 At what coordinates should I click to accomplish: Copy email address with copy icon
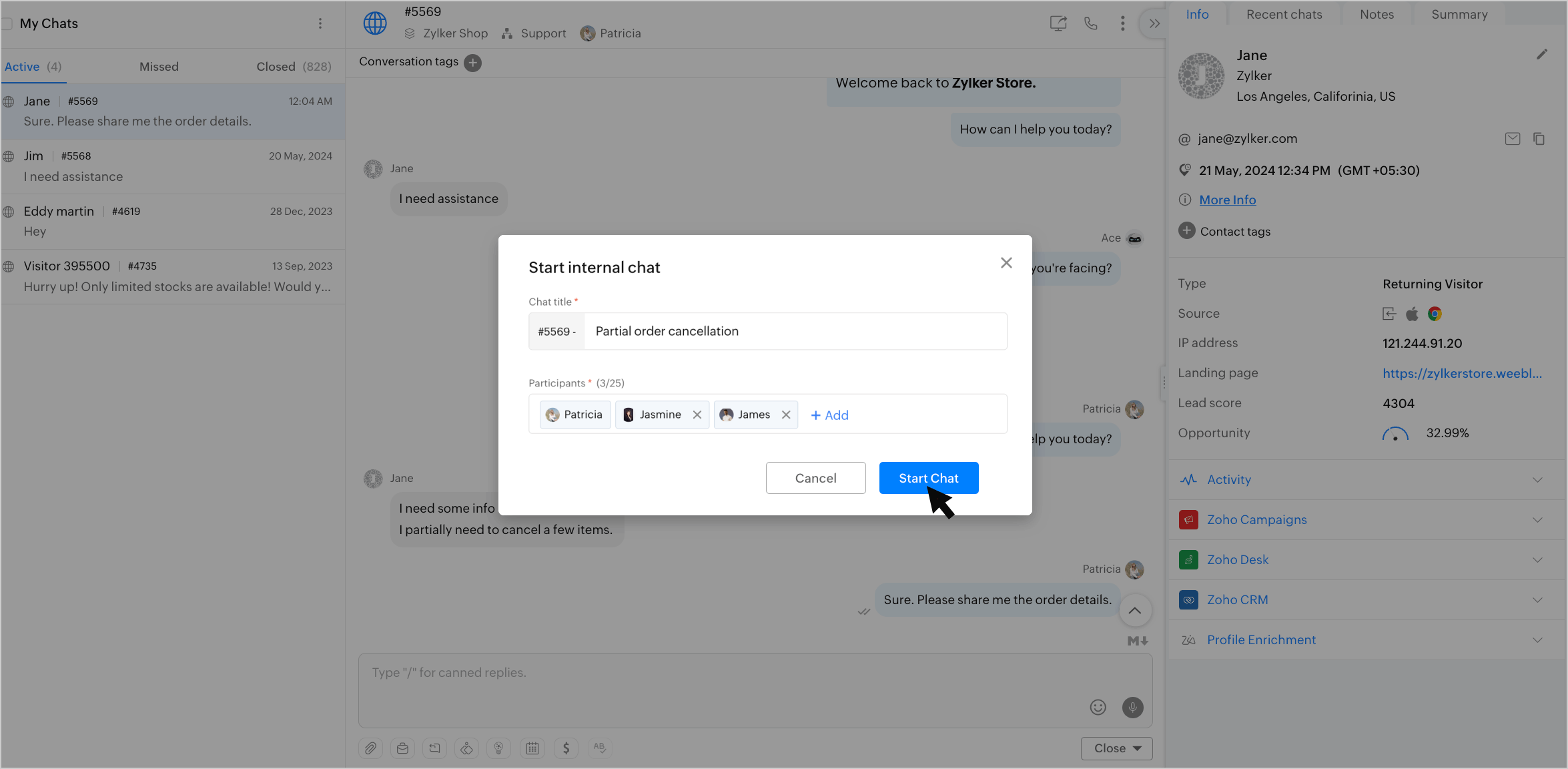pyautogui.click(x=1539, y=139)
